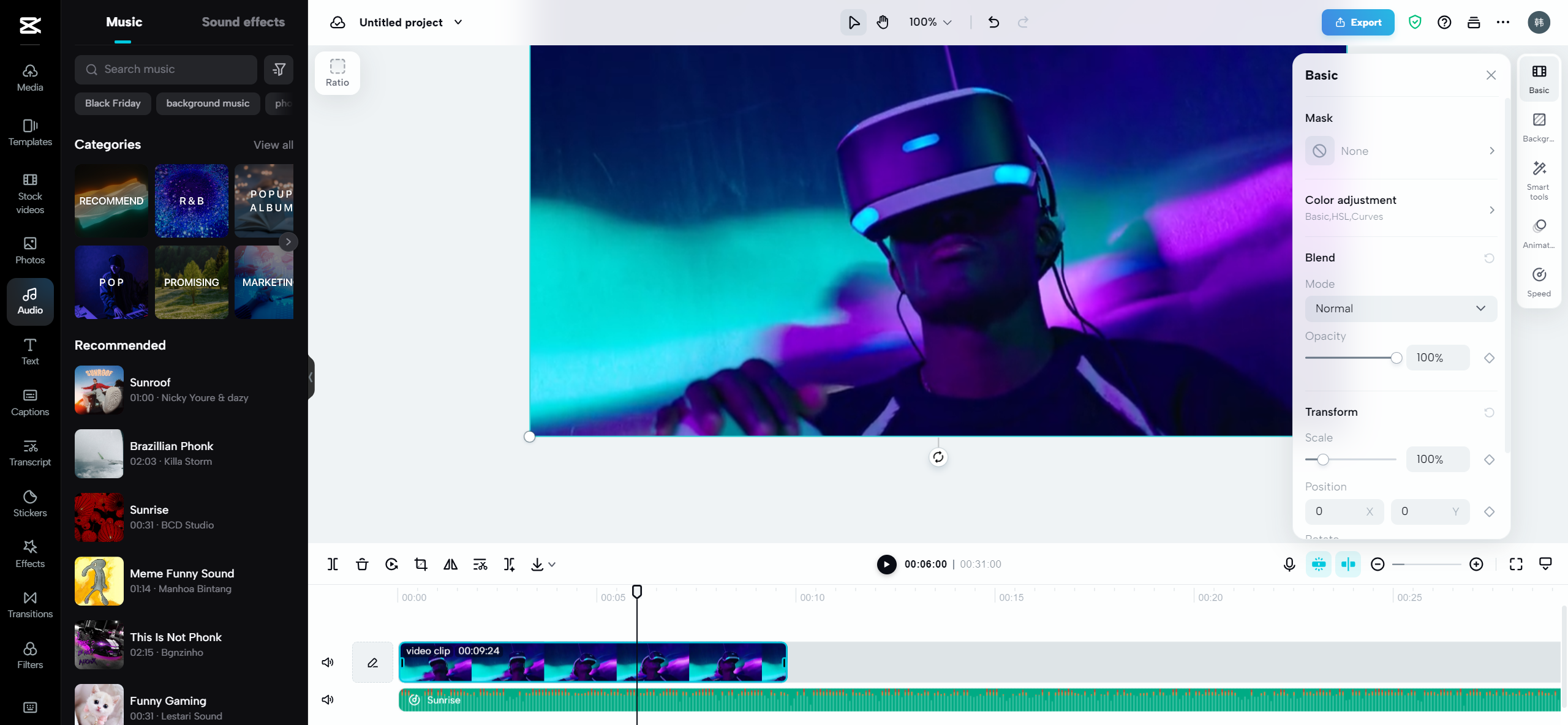Delete the selected clip with the trash icon
Viewport: 1568px width, 725px height.
[362, 564]
